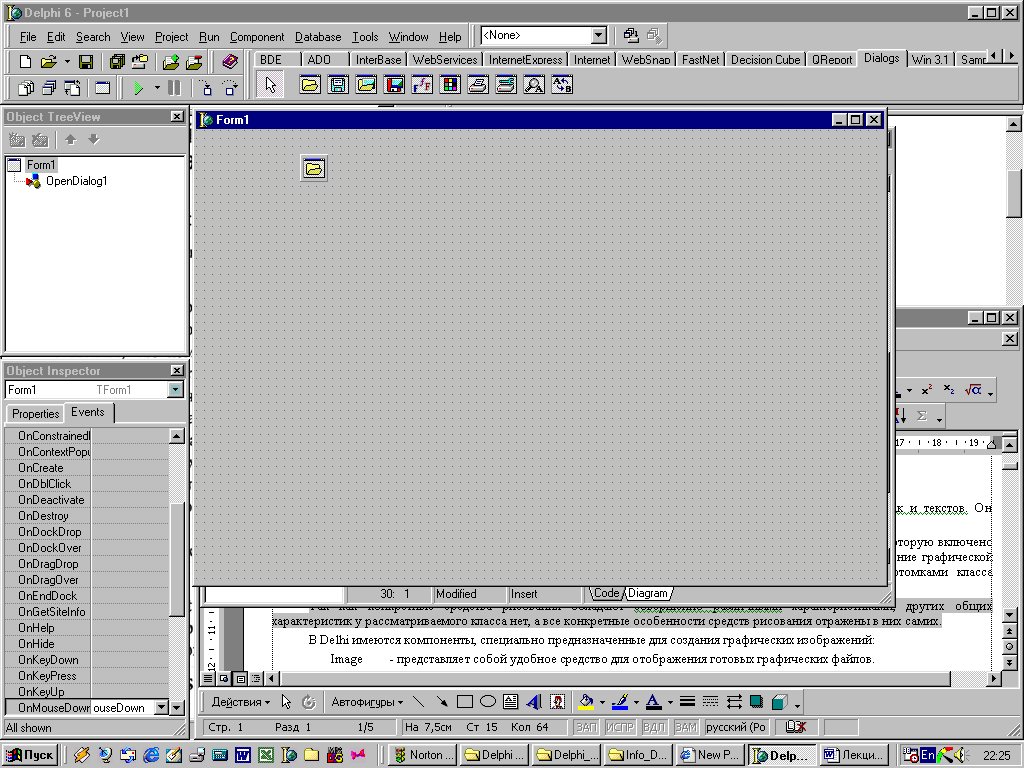
Task: Click the Пуск Start button
Action: pyautogui.click(x=30, y=755)
